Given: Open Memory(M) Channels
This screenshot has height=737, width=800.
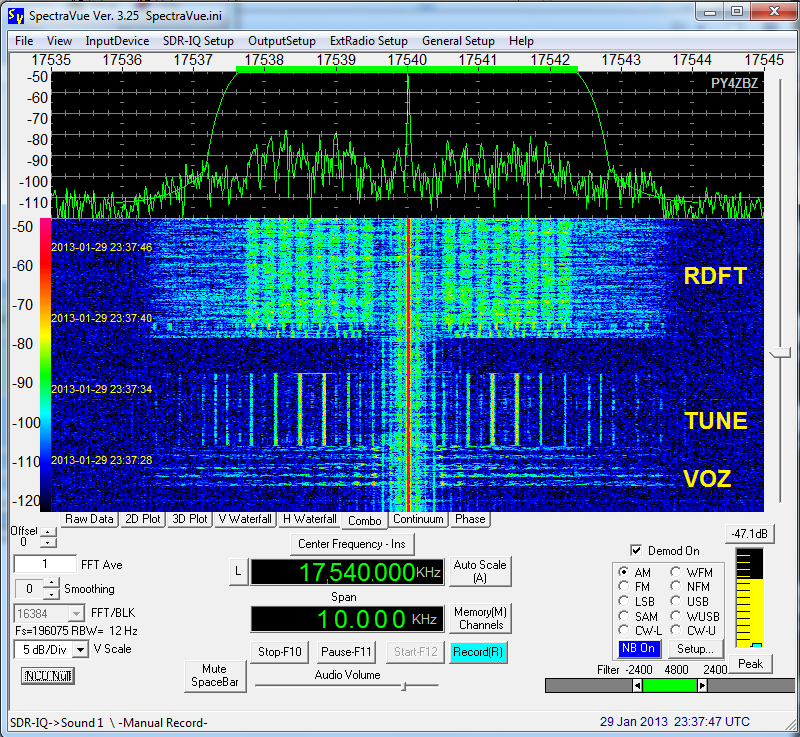Looking at the screenshot, I should tap(481, 618).
